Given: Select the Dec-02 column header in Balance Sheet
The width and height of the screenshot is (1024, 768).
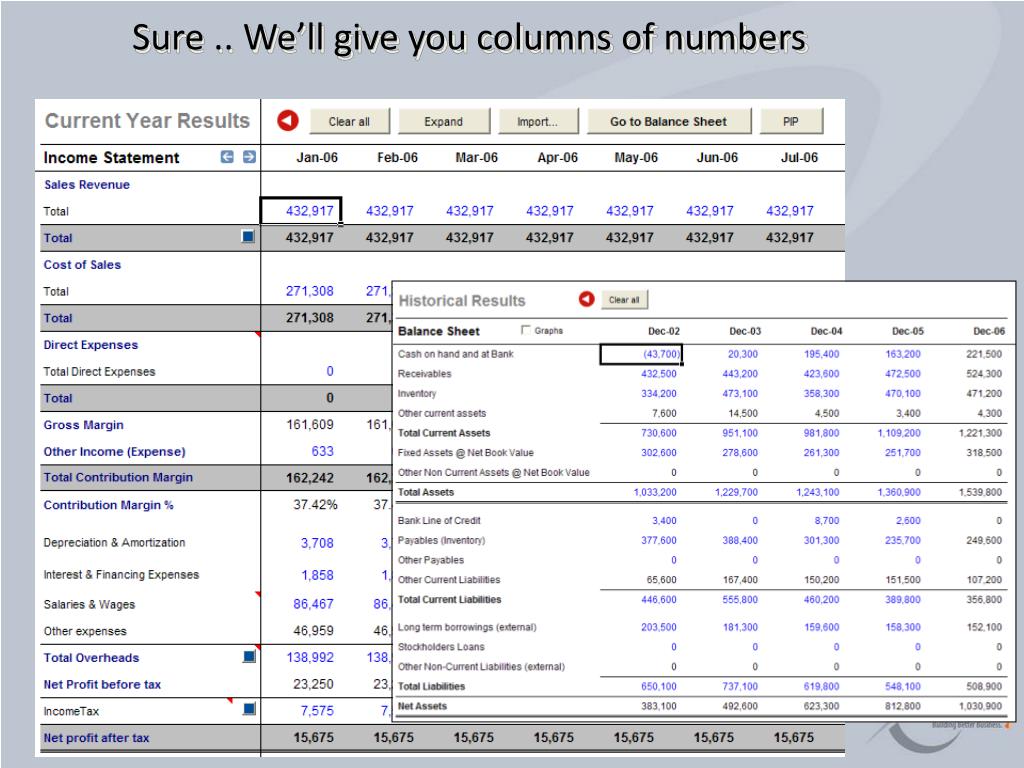Looking at the screenshot, I should 664,331.
